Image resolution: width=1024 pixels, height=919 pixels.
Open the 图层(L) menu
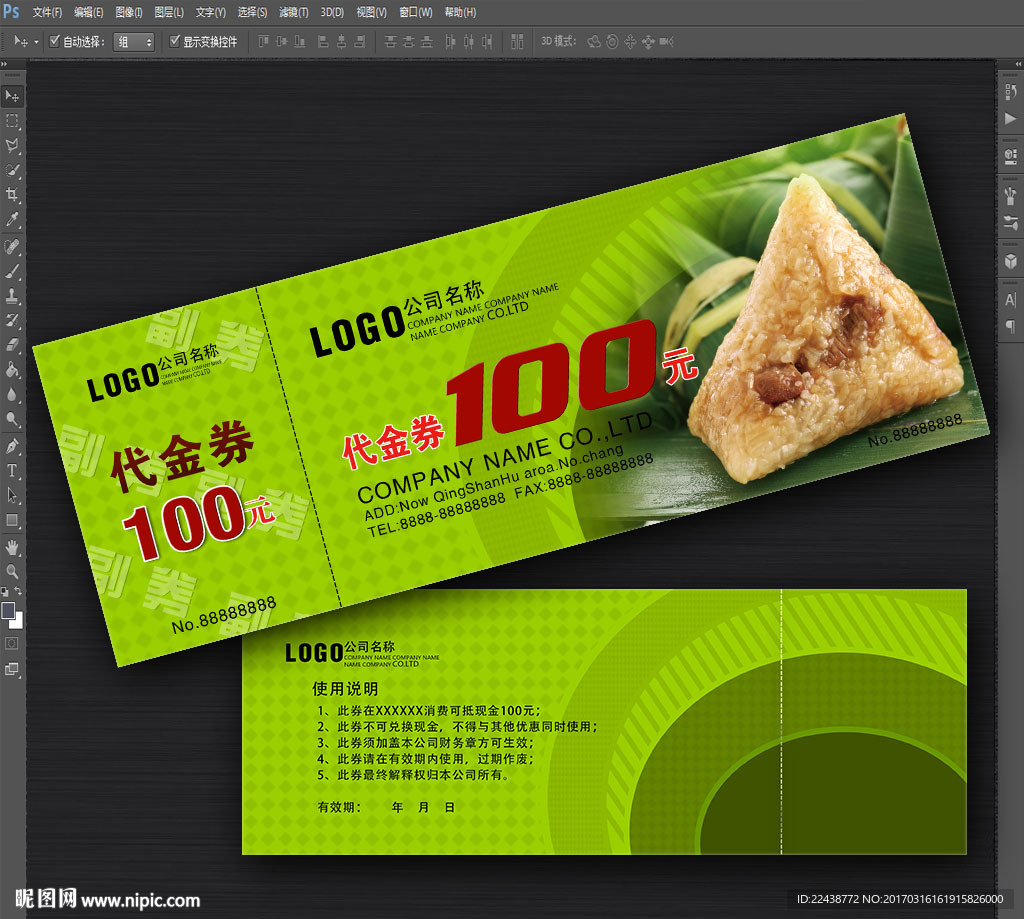click(168, 12)
